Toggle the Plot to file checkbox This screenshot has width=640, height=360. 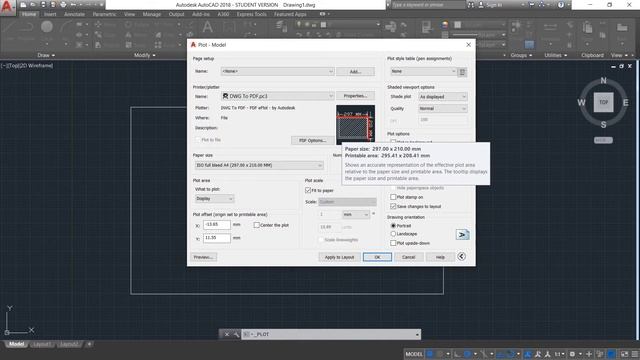[x=198, y=140]
